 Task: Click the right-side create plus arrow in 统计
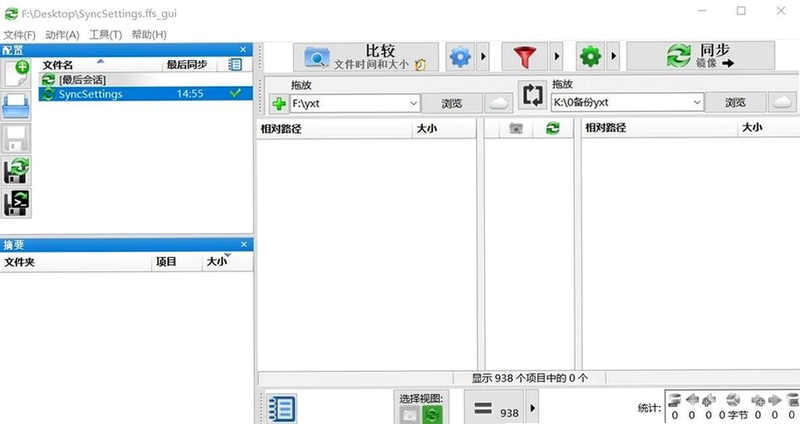click(x=758, y=400)
